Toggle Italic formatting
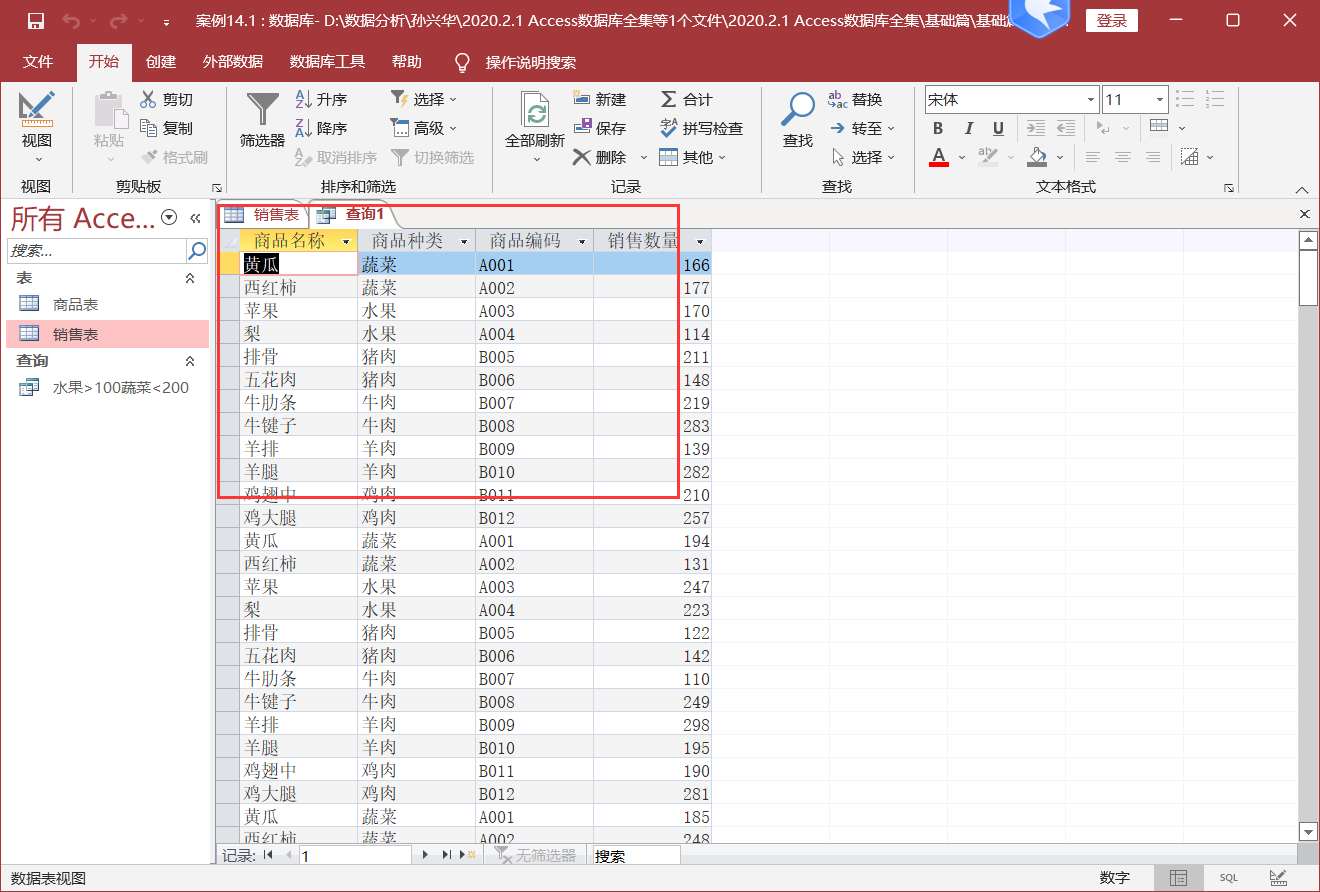Screen dimensions: 1320x892 tap(968, 128)
